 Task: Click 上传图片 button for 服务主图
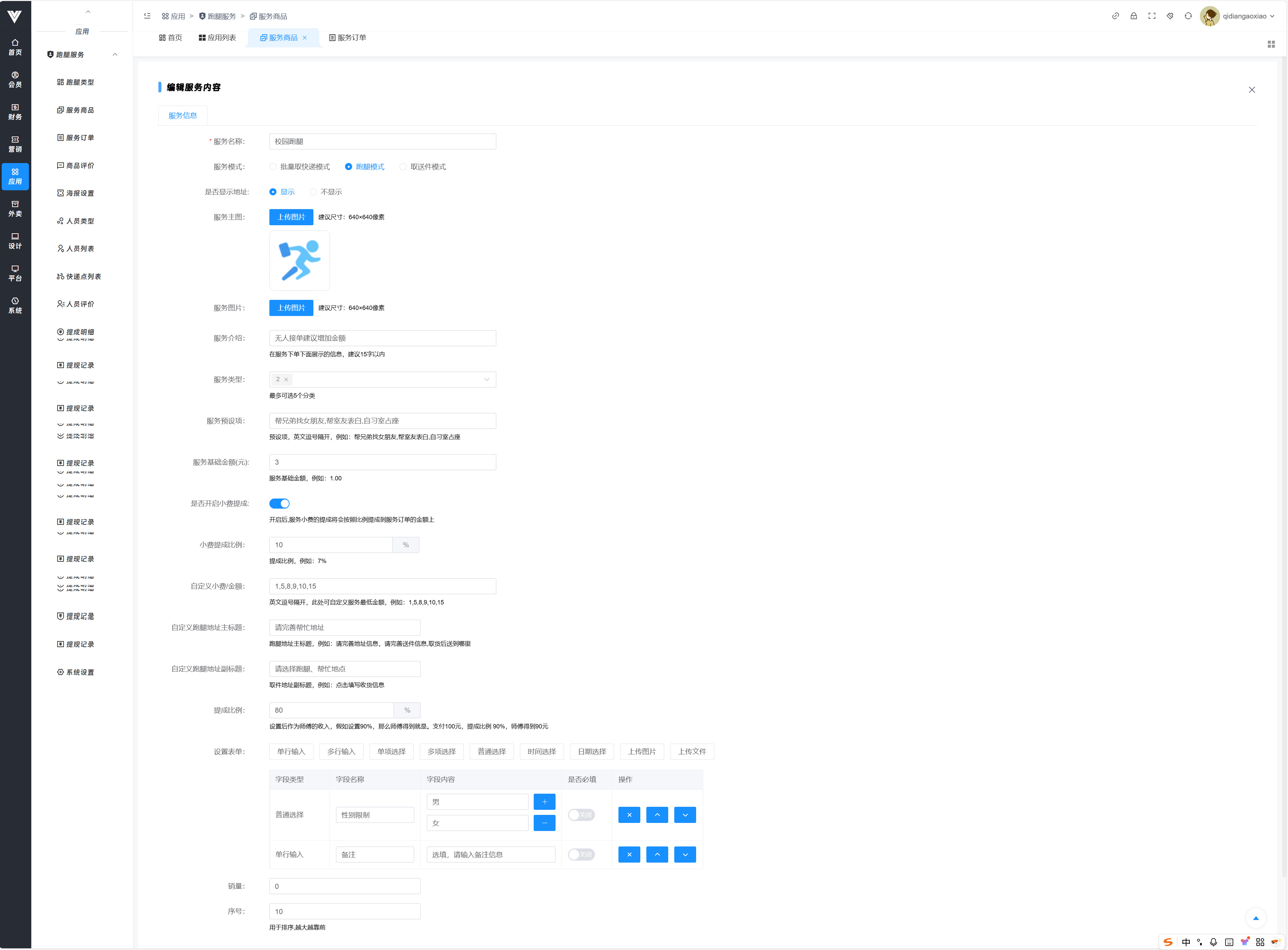point(291,217)
